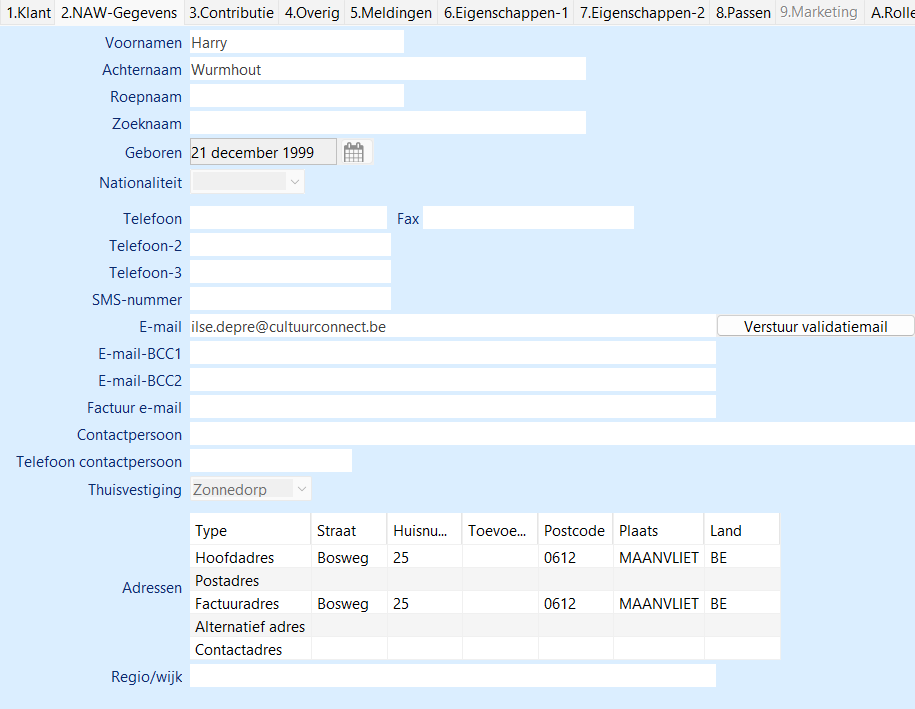915x709 pixels.
Task: Switch to the 1.Klant tab
Action: (x=28, y=13)
